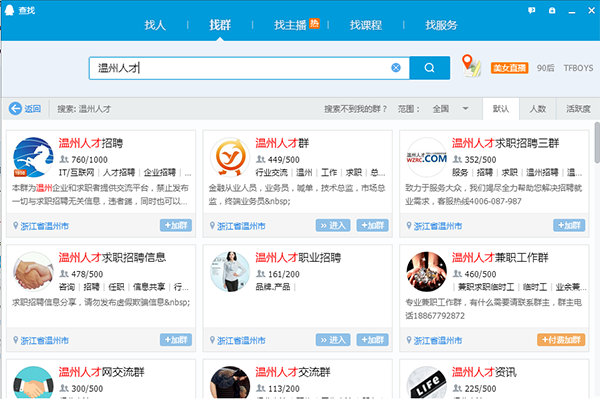Click the search magnifier button
The image size is (600, 399).
point(429,68)
